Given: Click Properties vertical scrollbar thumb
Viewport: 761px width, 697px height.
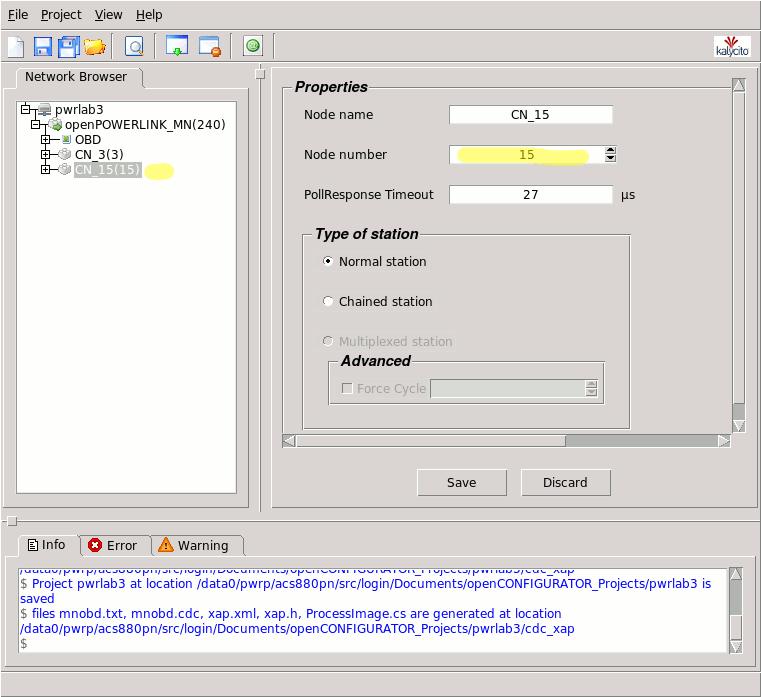Looking at the screenshot, I should click(739, 248).
